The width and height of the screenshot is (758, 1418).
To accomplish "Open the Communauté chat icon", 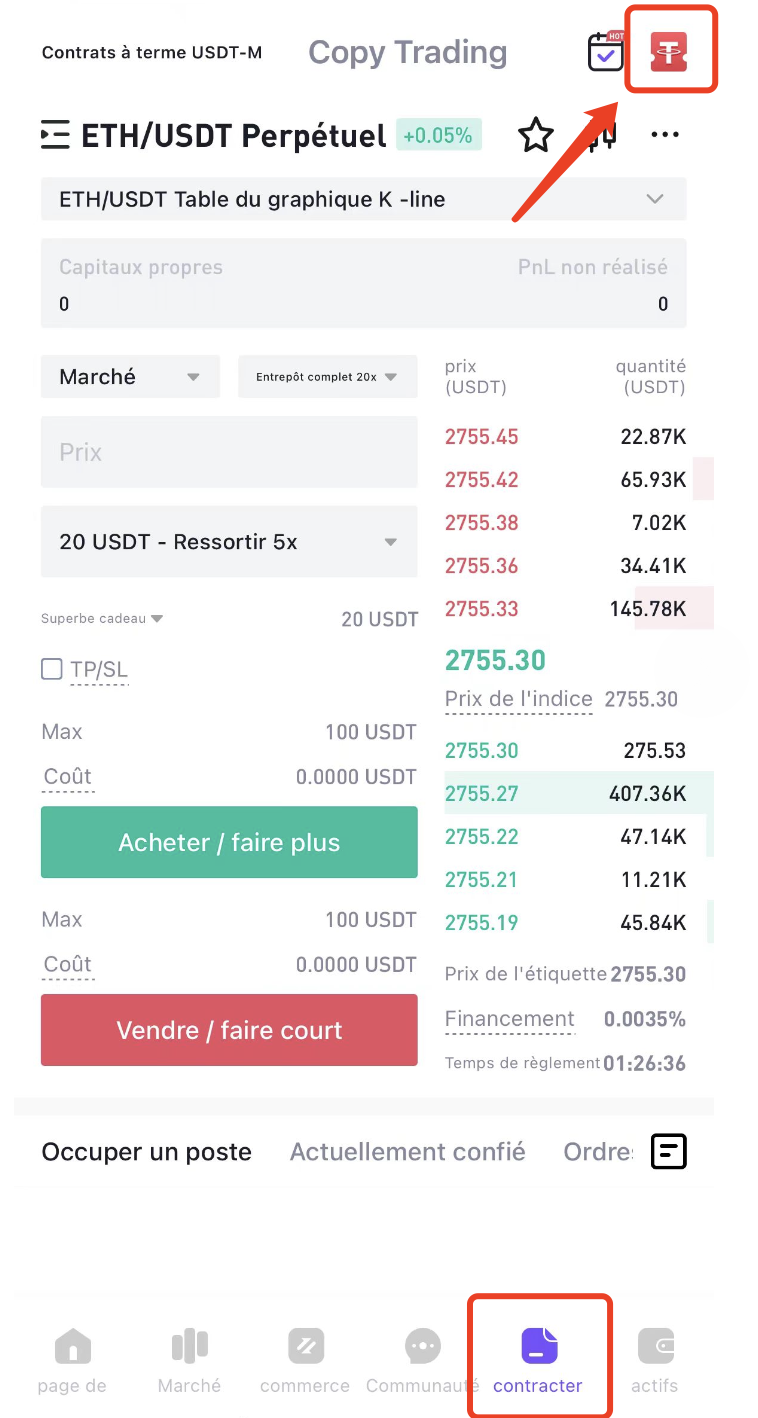I will (423, 1347).
